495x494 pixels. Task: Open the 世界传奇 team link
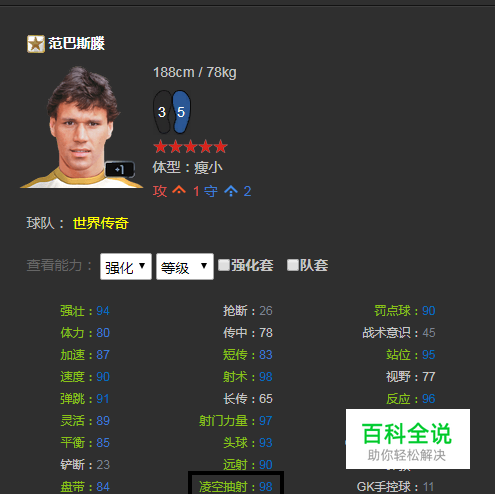101,223
